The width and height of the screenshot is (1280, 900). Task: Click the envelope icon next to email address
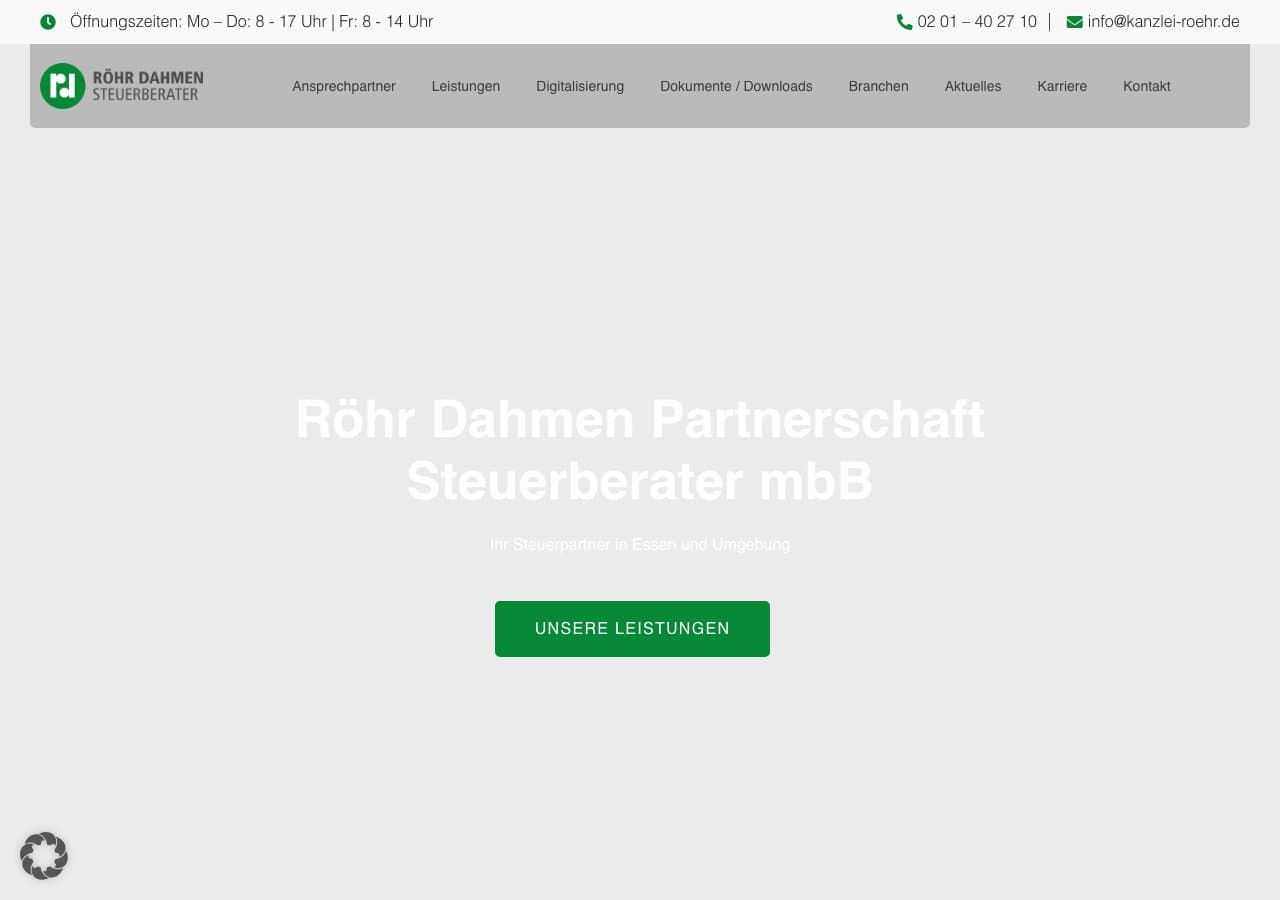(x=1074, y=21)
